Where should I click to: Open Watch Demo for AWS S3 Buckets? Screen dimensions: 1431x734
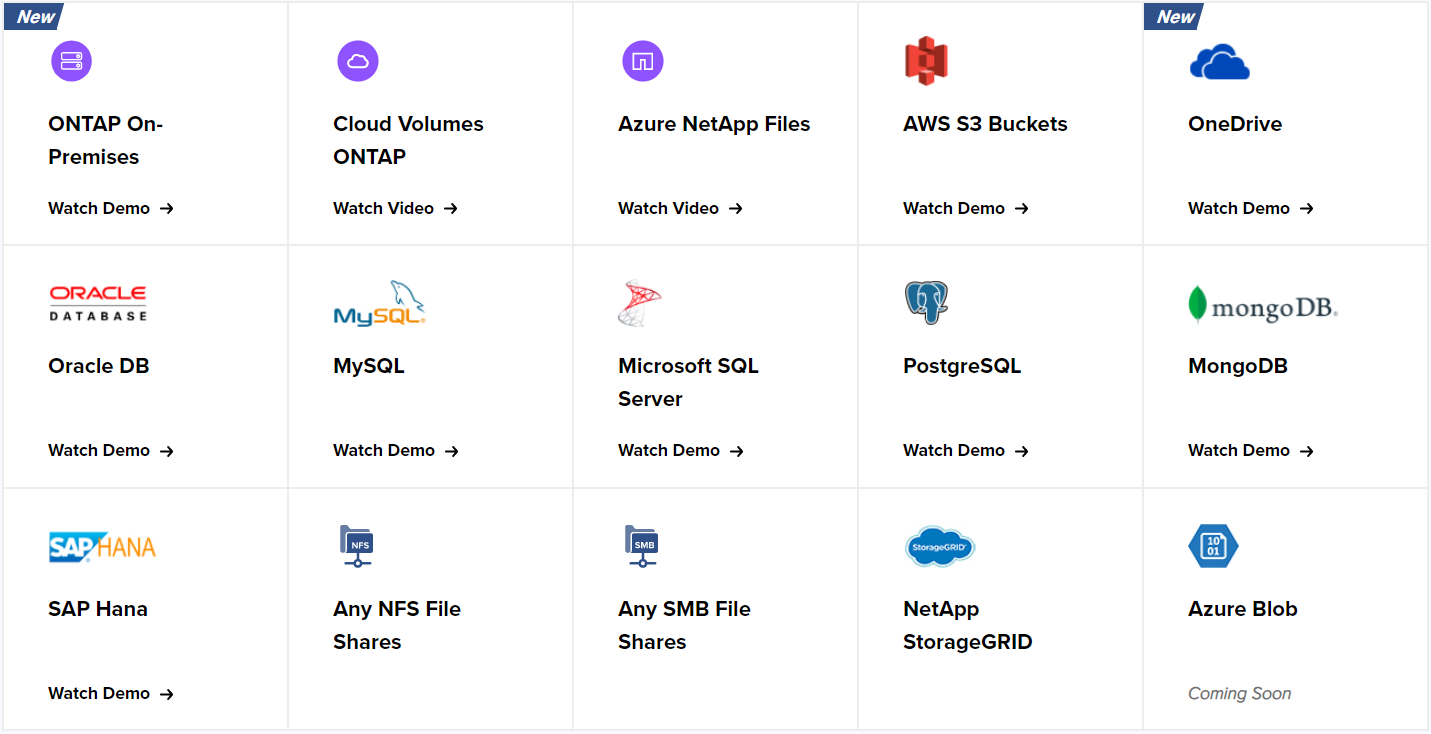coord(966,208)
